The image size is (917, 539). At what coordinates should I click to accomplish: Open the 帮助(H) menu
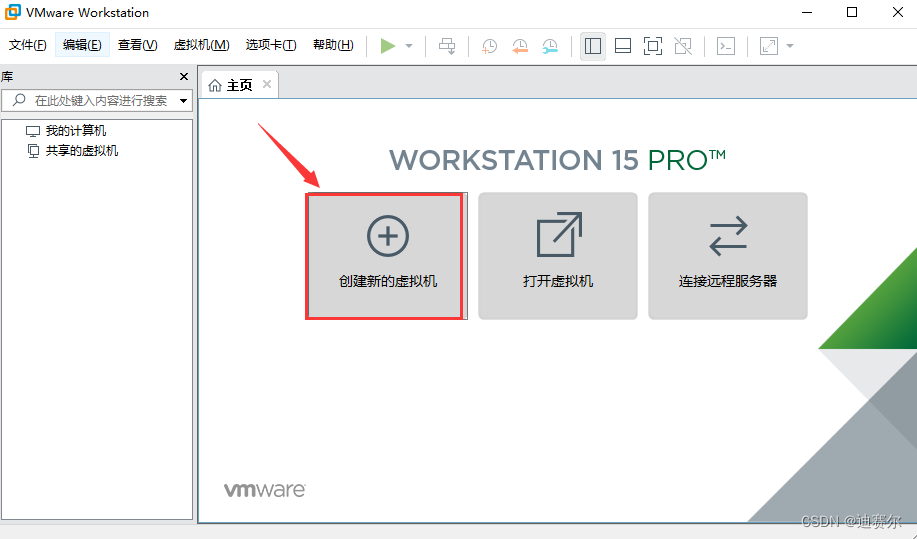coord(333,45)
